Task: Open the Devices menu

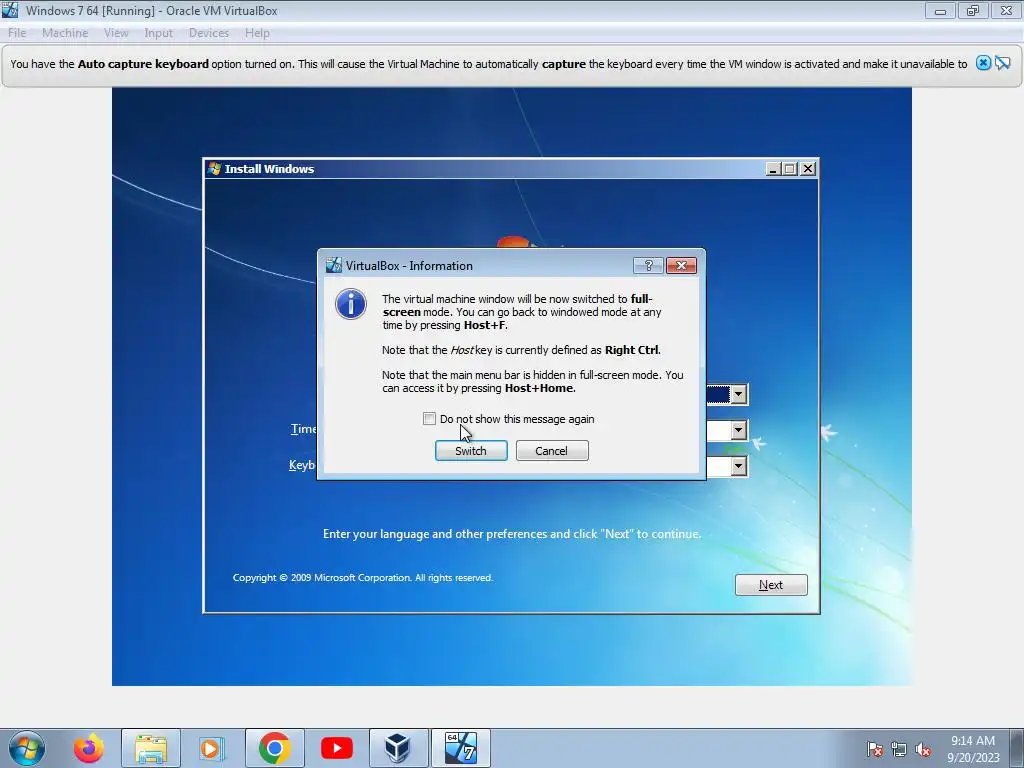Action: (208, 33)
